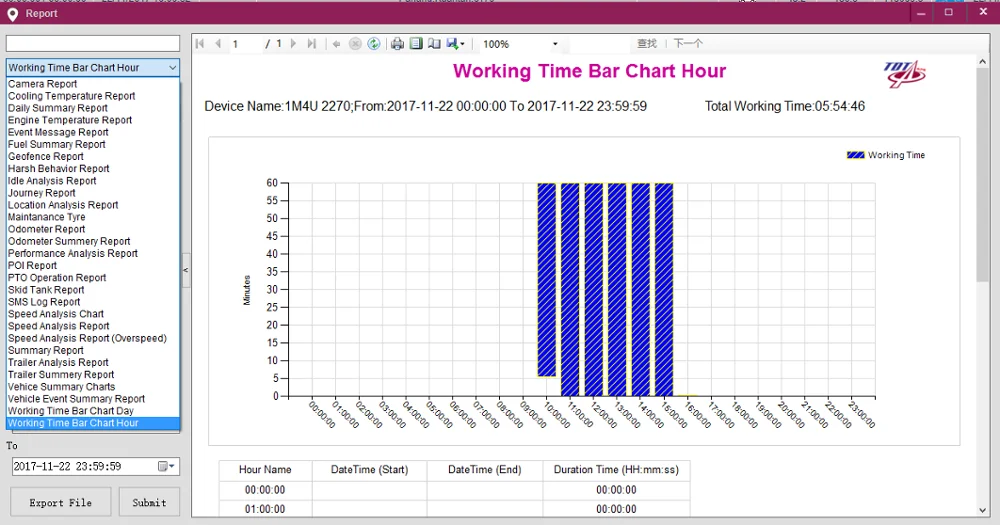
Task: Refresh the report viewer
Action: (374, 44)
